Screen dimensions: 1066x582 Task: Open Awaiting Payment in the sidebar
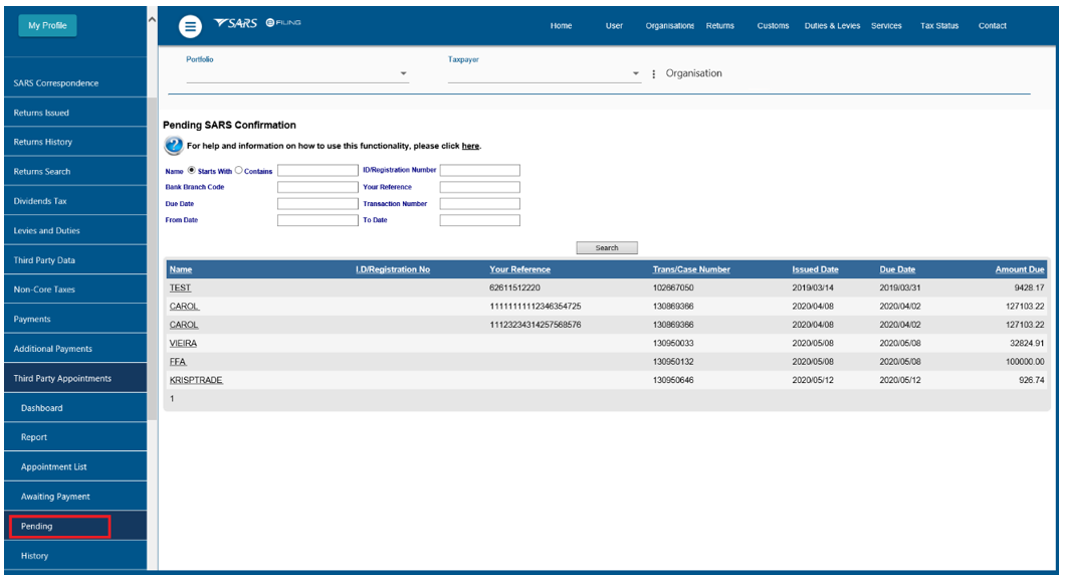click(55, 497)
